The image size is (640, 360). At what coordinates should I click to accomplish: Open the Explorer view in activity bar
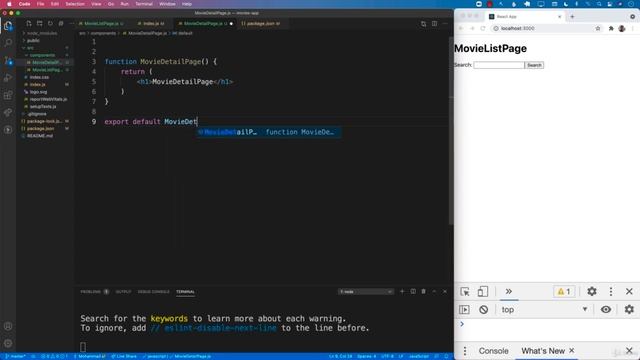8,26
